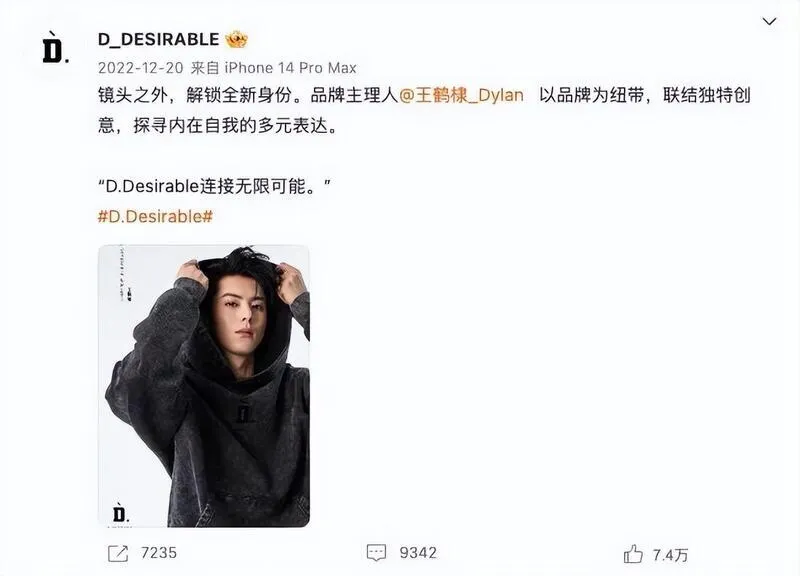The image size is (800, 576).
Task: Click the 2022-12-20 post date
Action: coord(140,68)
